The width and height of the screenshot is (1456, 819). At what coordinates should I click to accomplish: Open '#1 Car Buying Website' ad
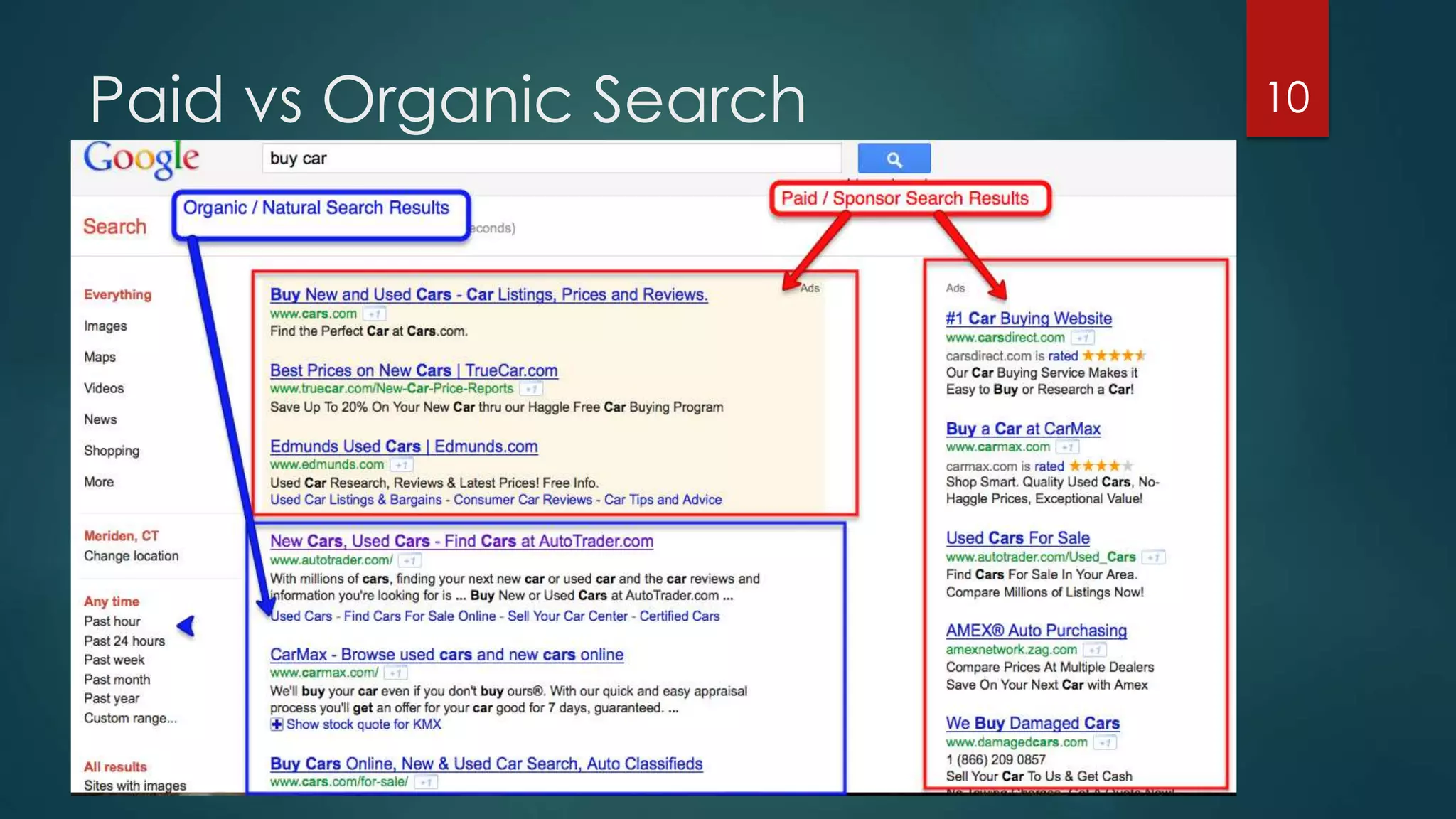pyautogui.click(x=1029, y=318)
